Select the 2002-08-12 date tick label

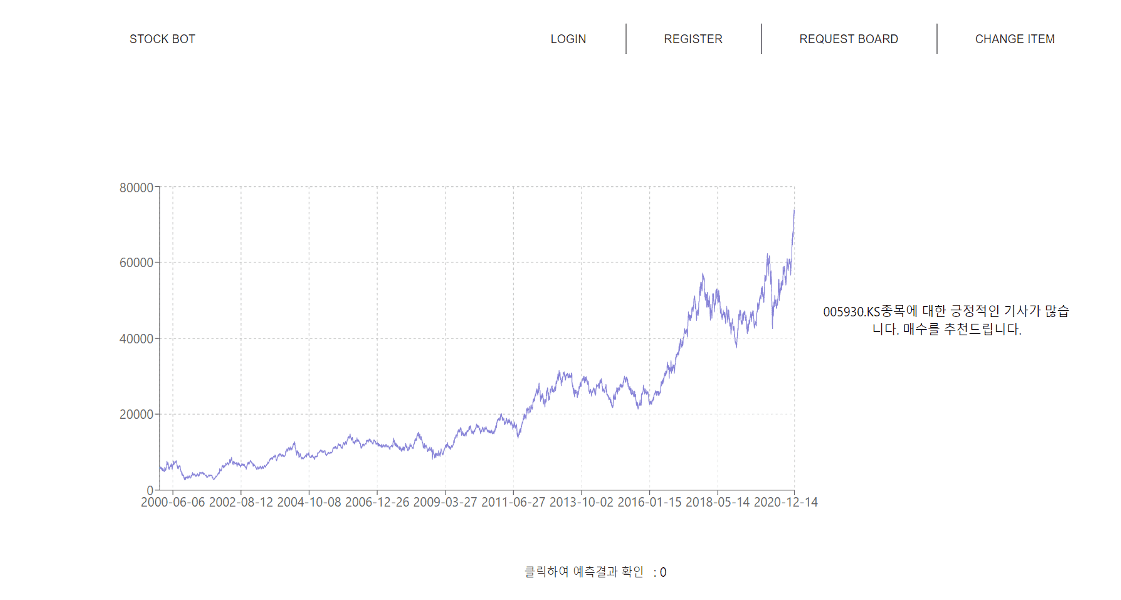241,502
